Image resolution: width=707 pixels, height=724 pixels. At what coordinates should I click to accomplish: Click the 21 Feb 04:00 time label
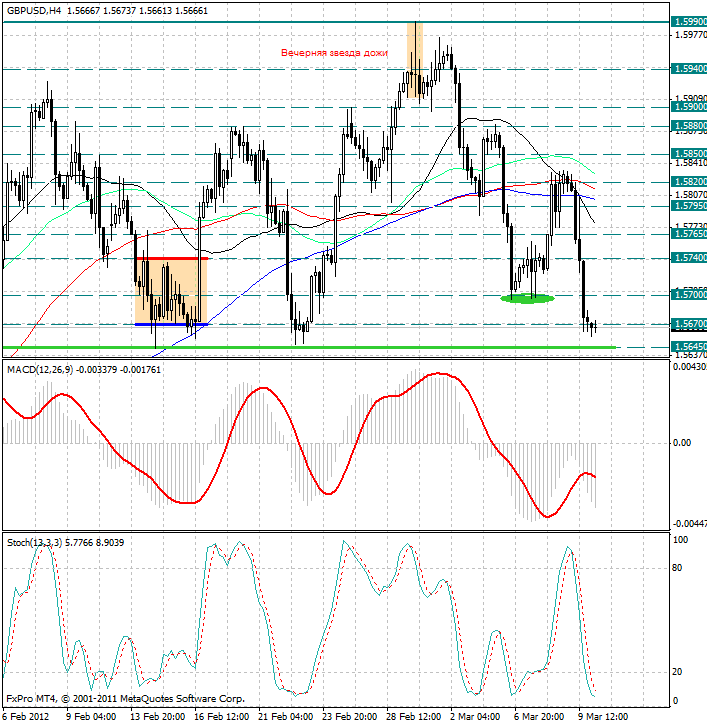pos(285,717)
